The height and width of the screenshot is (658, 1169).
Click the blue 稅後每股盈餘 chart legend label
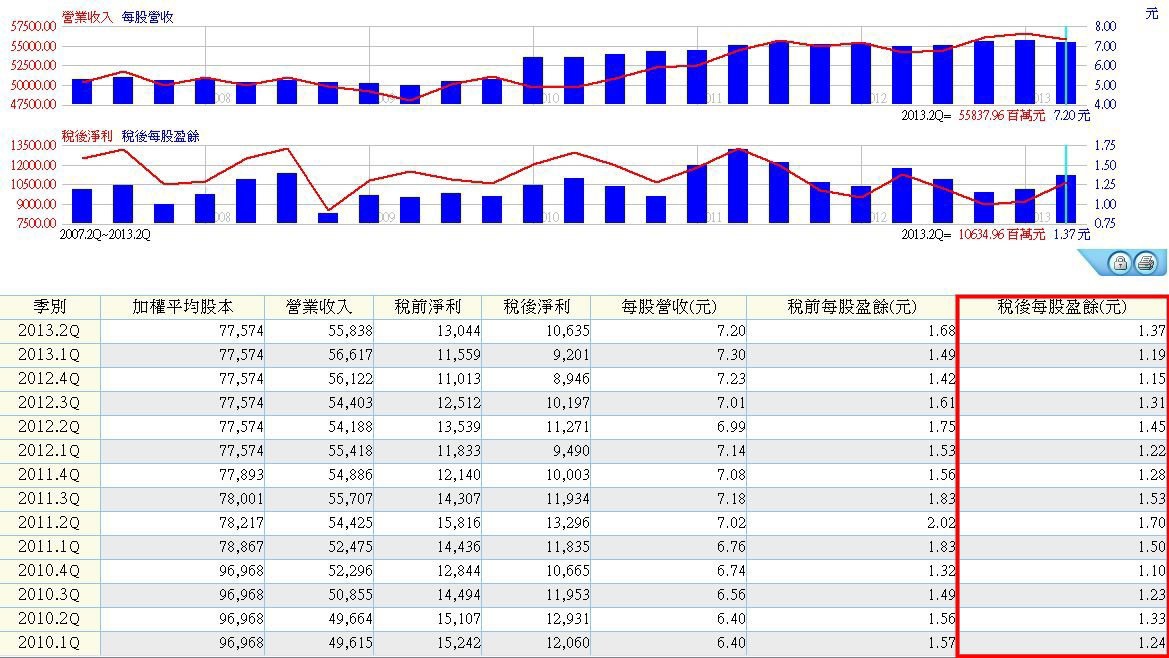point(160,136)
